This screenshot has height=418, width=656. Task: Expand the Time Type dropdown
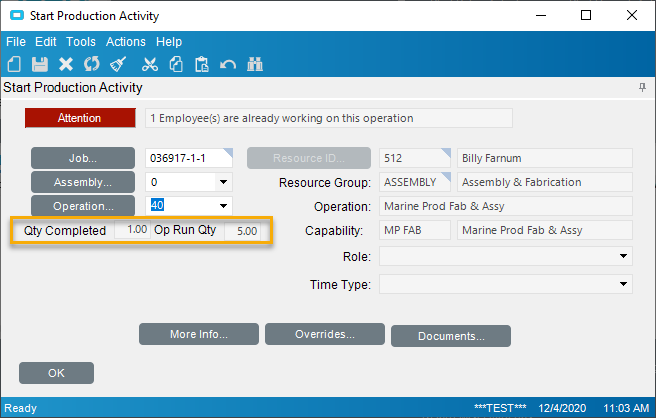pos(623,284)
